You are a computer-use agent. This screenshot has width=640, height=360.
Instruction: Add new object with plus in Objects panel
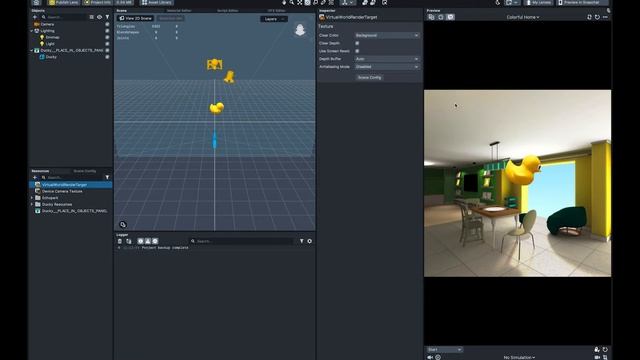coord(35,17)
